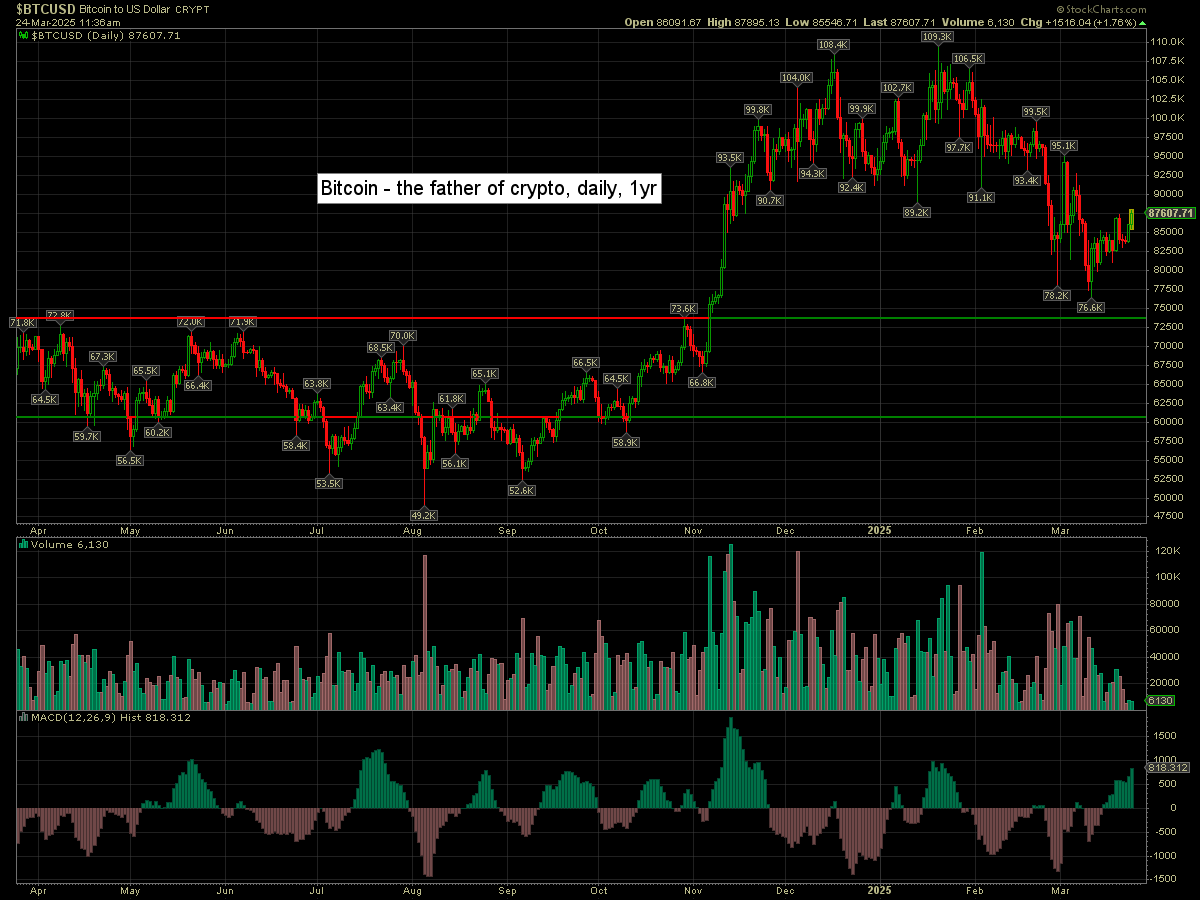
Task: Click the $BTCUSD legend candlestick icon
Action: pyautogui.click(x=24, y=35)
